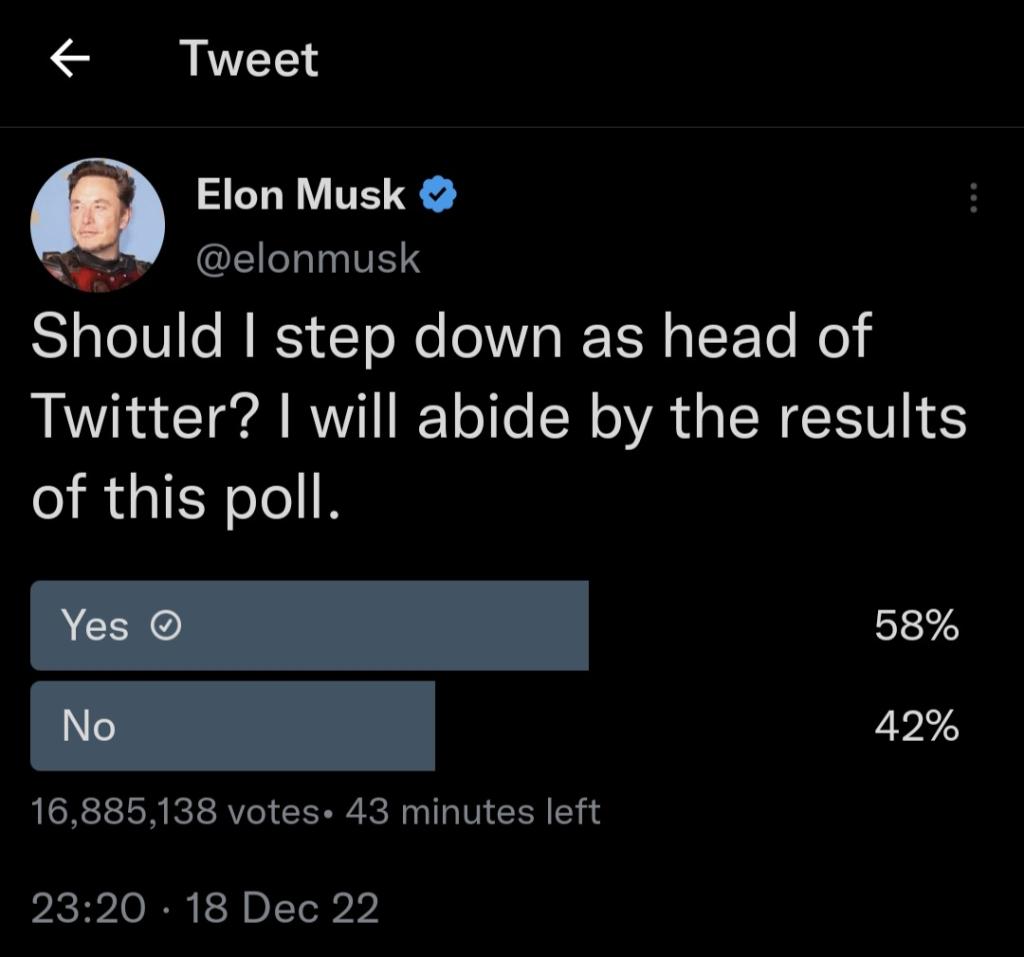This screenshot has height=957, width=1024.
Task: Go back using the left arrow
Action: [71, 62]
